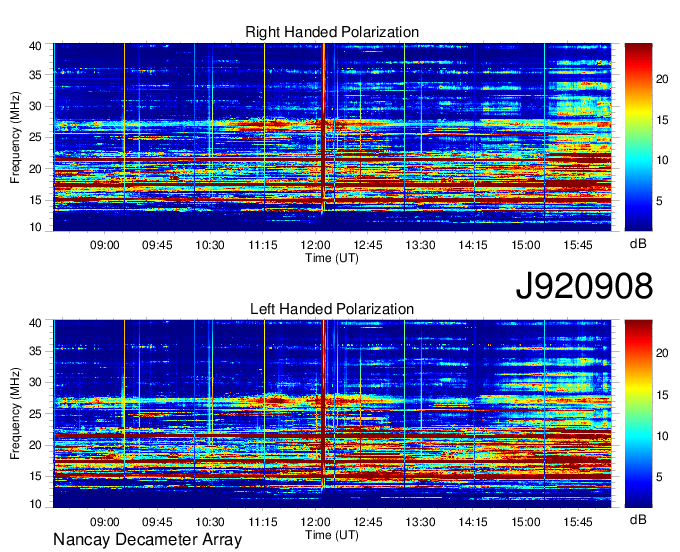The height and width of the screenshot is (552, 680).
Task: Click the "30" frequency tick on Left Handed plot
Action: 35,382
